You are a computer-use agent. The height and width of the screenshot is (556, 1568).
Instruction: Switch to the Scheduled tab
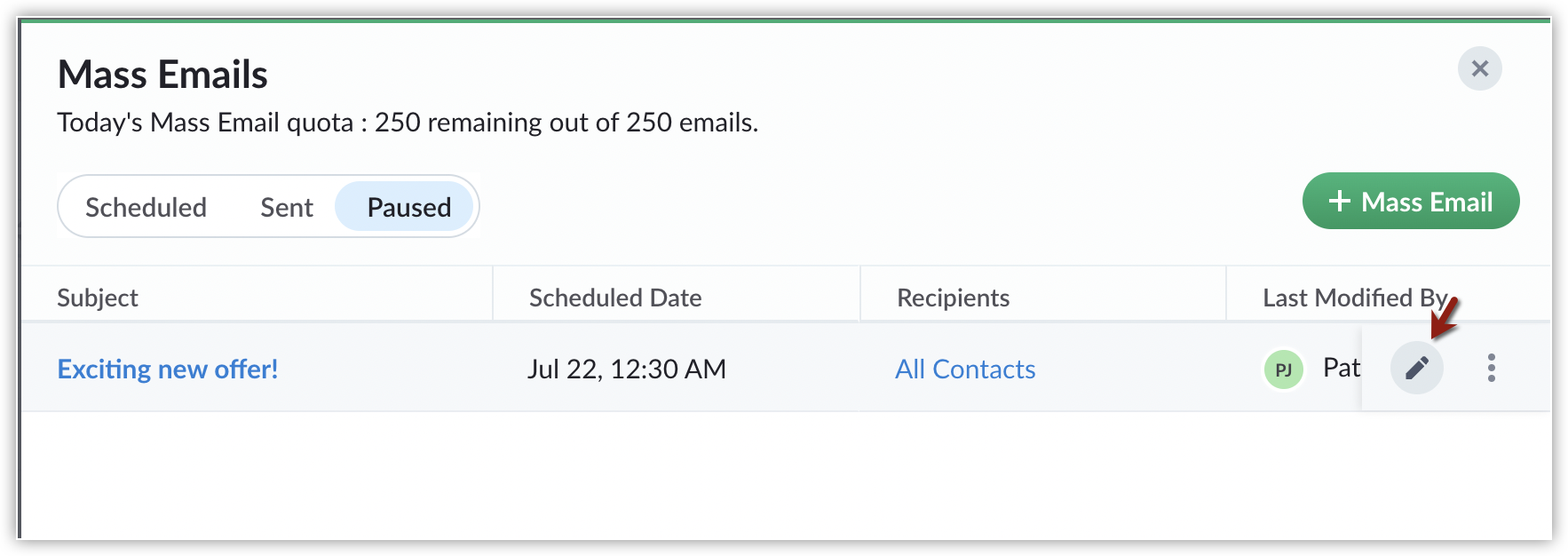click(x=146, y=207)
